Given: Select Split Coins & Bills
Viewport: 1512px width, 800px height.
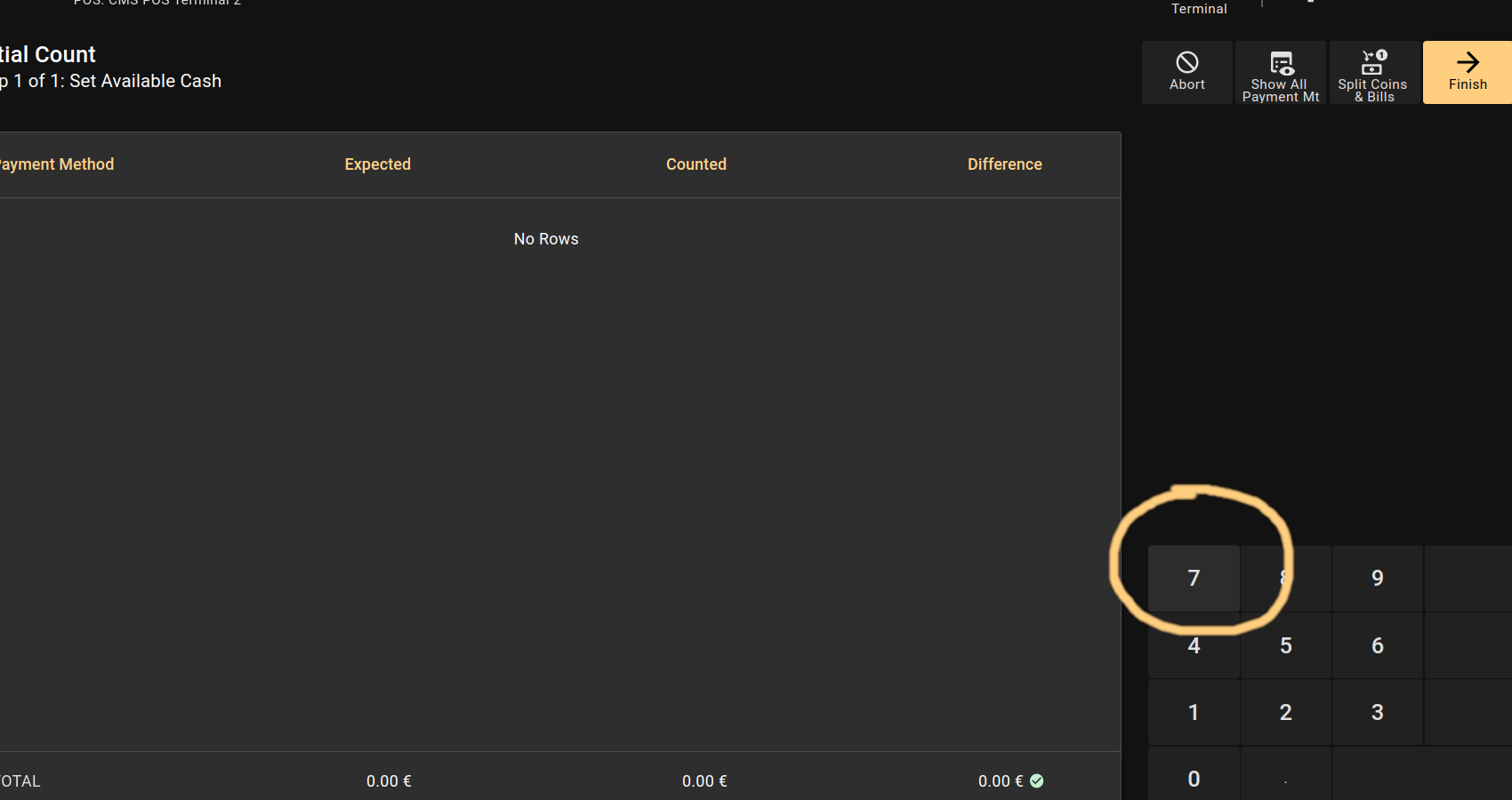Looking at the screenshot, I should tap(1373, 72).
